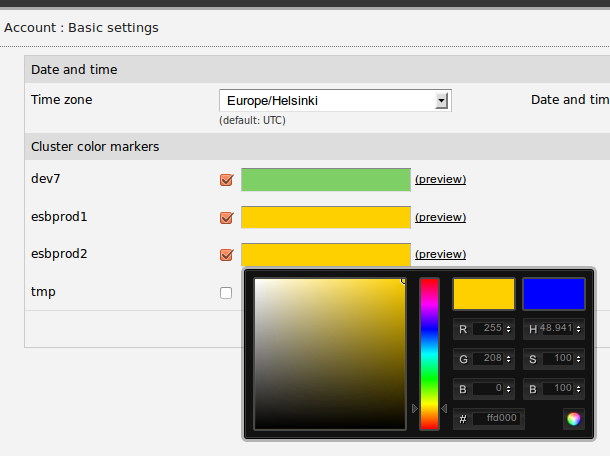
Task: Click the hue slider left arrow marker
Action: pos(415,408)
